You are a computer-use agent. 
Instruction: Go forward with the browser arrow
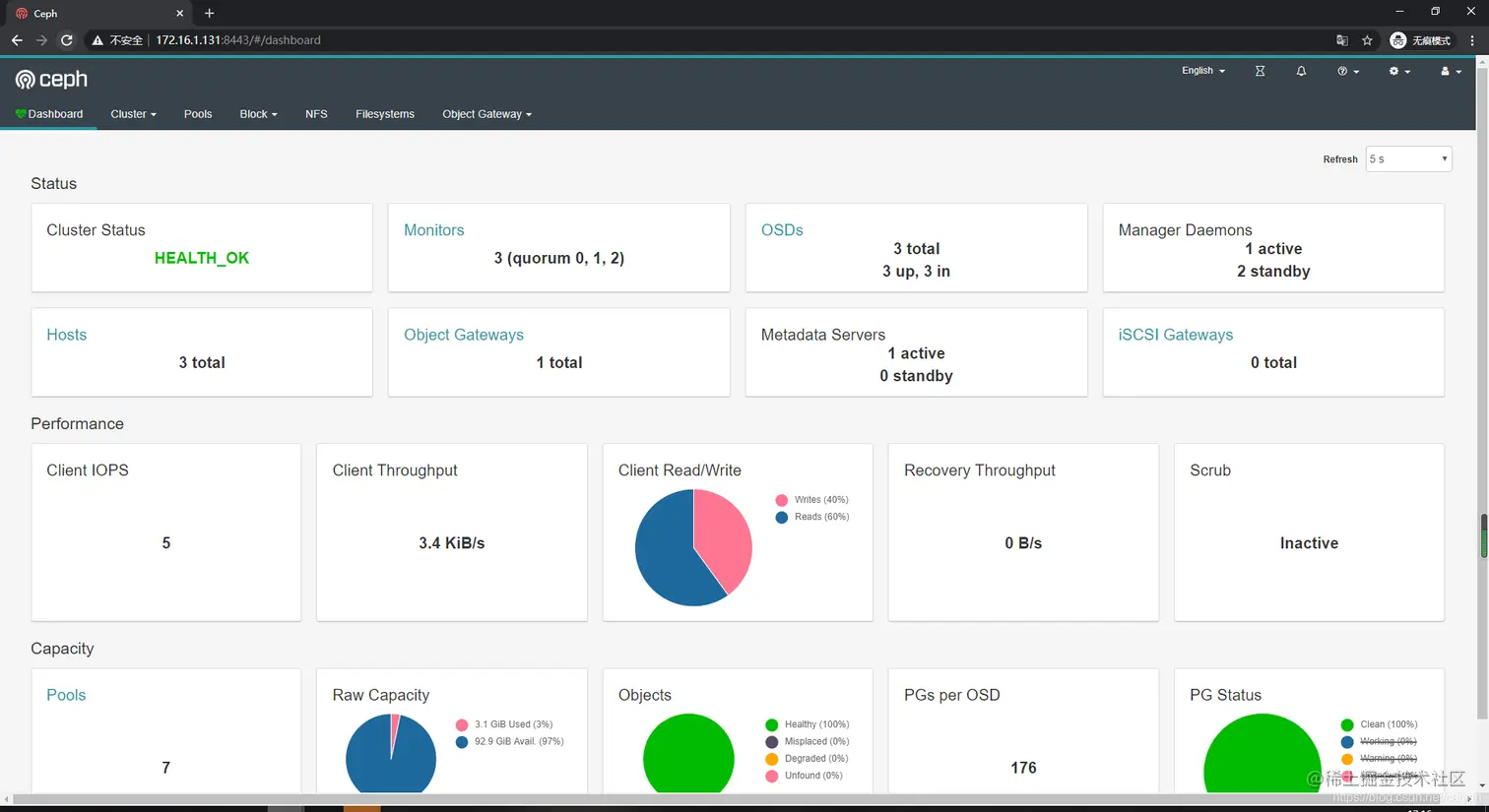point(41,40)
